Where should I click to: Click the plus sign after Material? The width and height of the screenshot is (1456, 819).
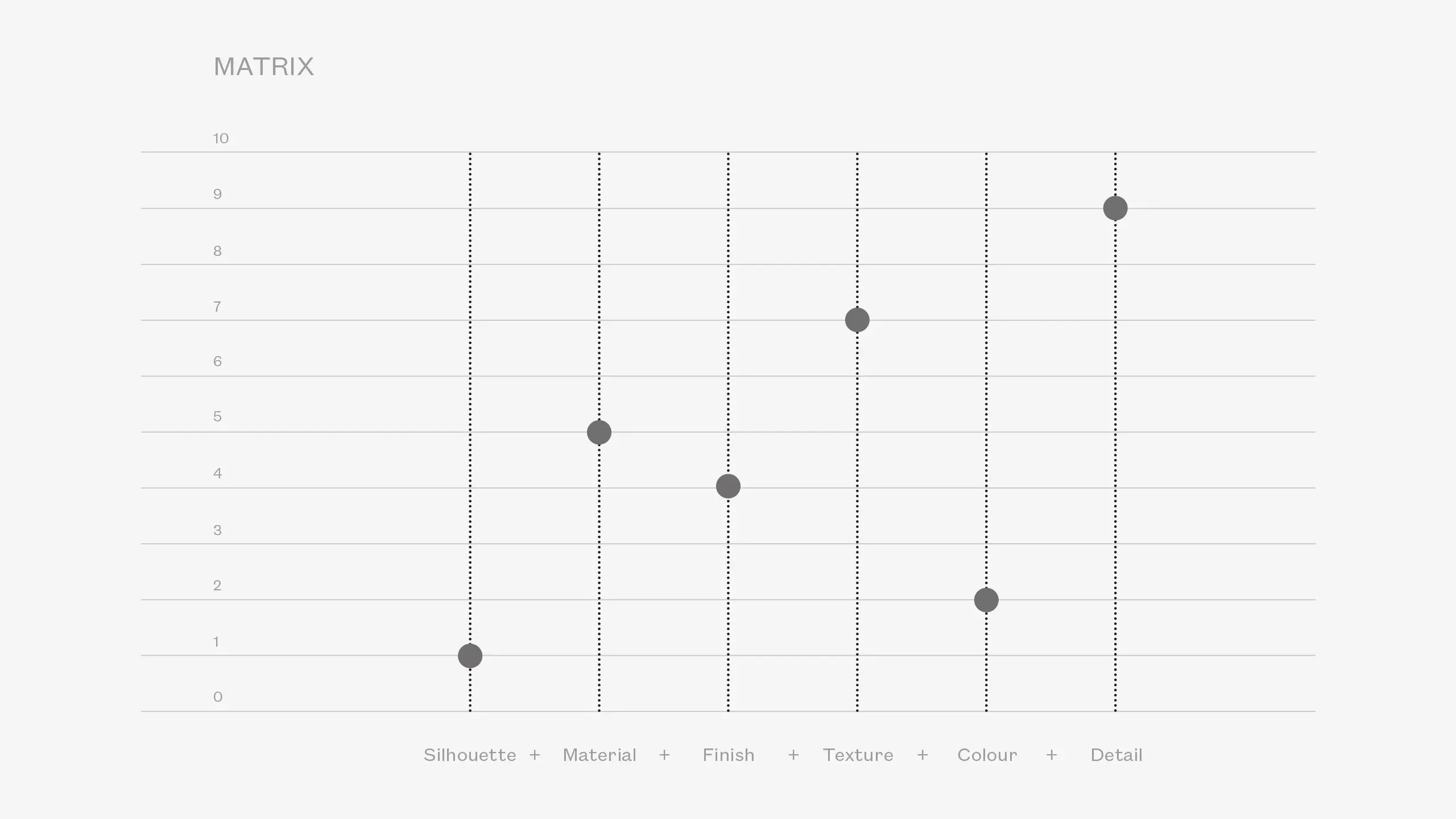point(664,755)
